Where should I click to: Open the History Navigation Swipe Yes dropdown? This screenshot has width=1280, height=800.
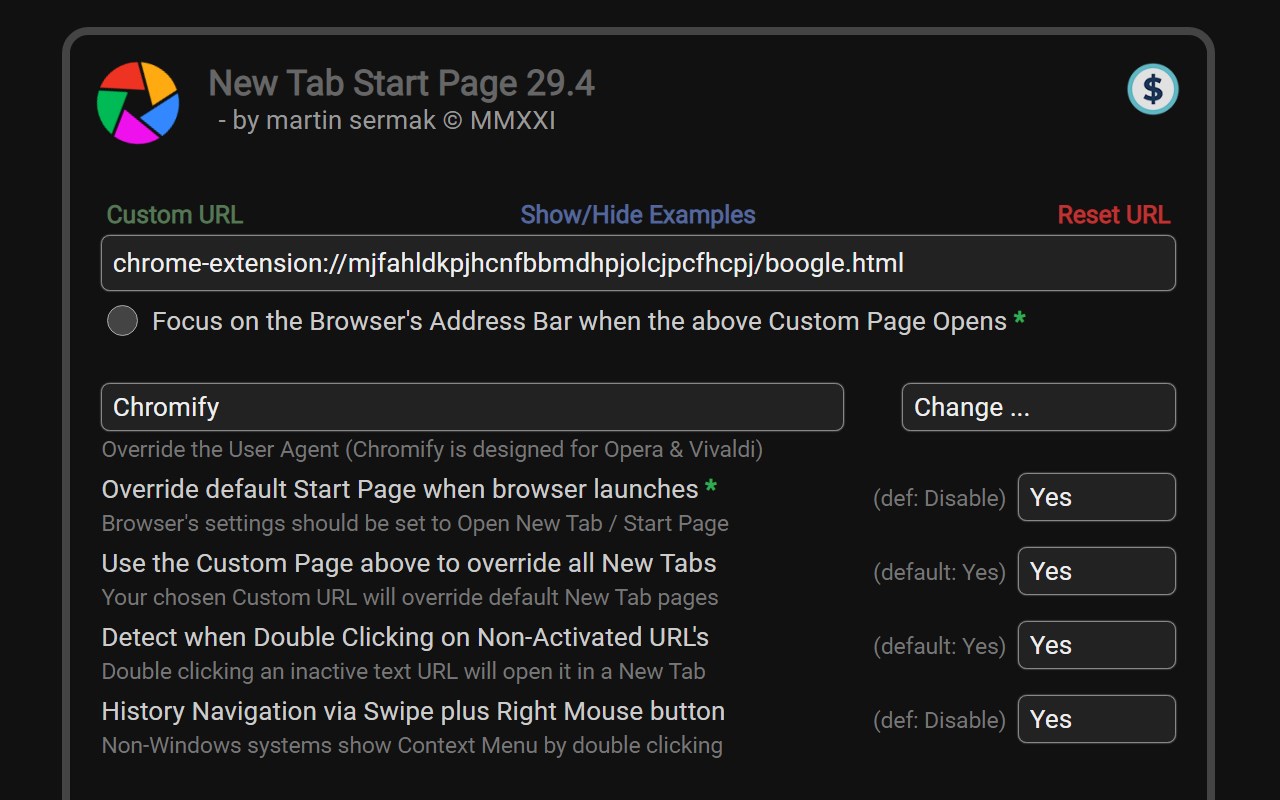[1096, 719]
